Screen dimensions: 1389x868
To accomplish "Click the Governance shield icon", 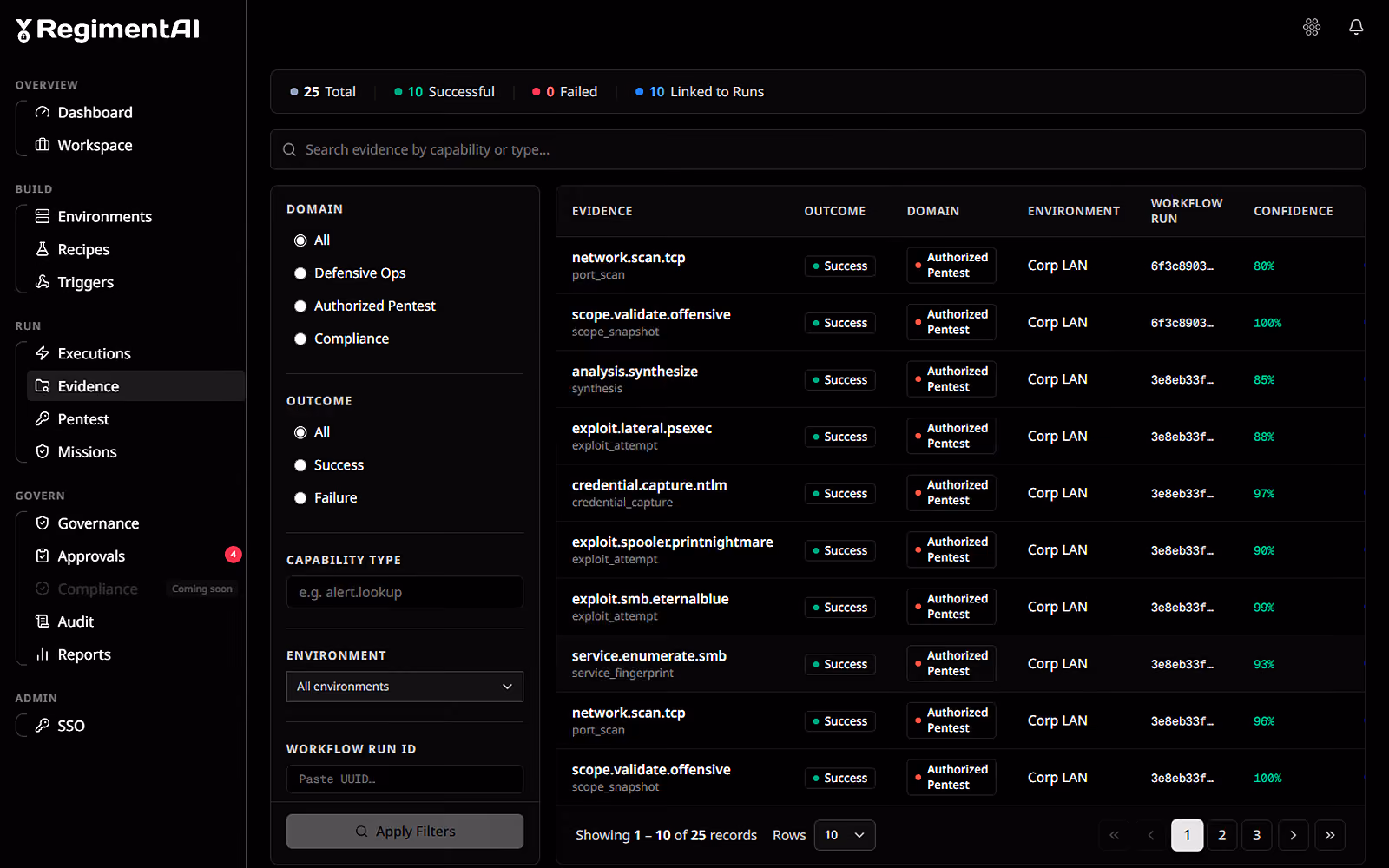I will pyautogui.click(x=42, y=523).
